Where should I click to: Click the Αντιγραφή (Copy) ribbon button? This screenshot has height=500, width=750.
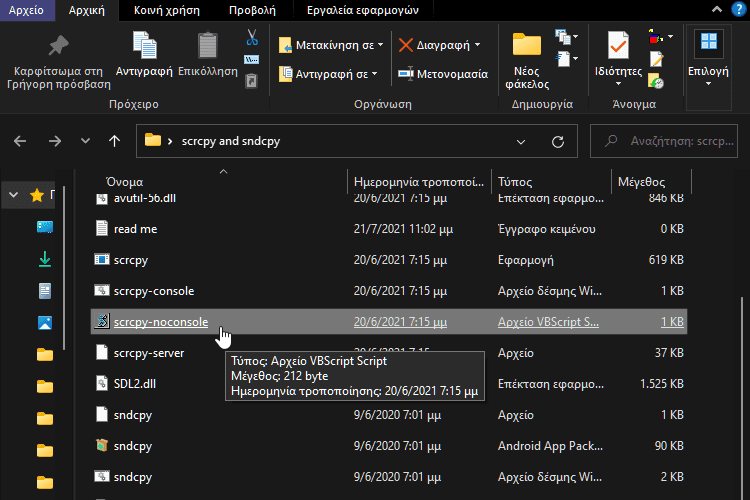(x=144, y=54)
